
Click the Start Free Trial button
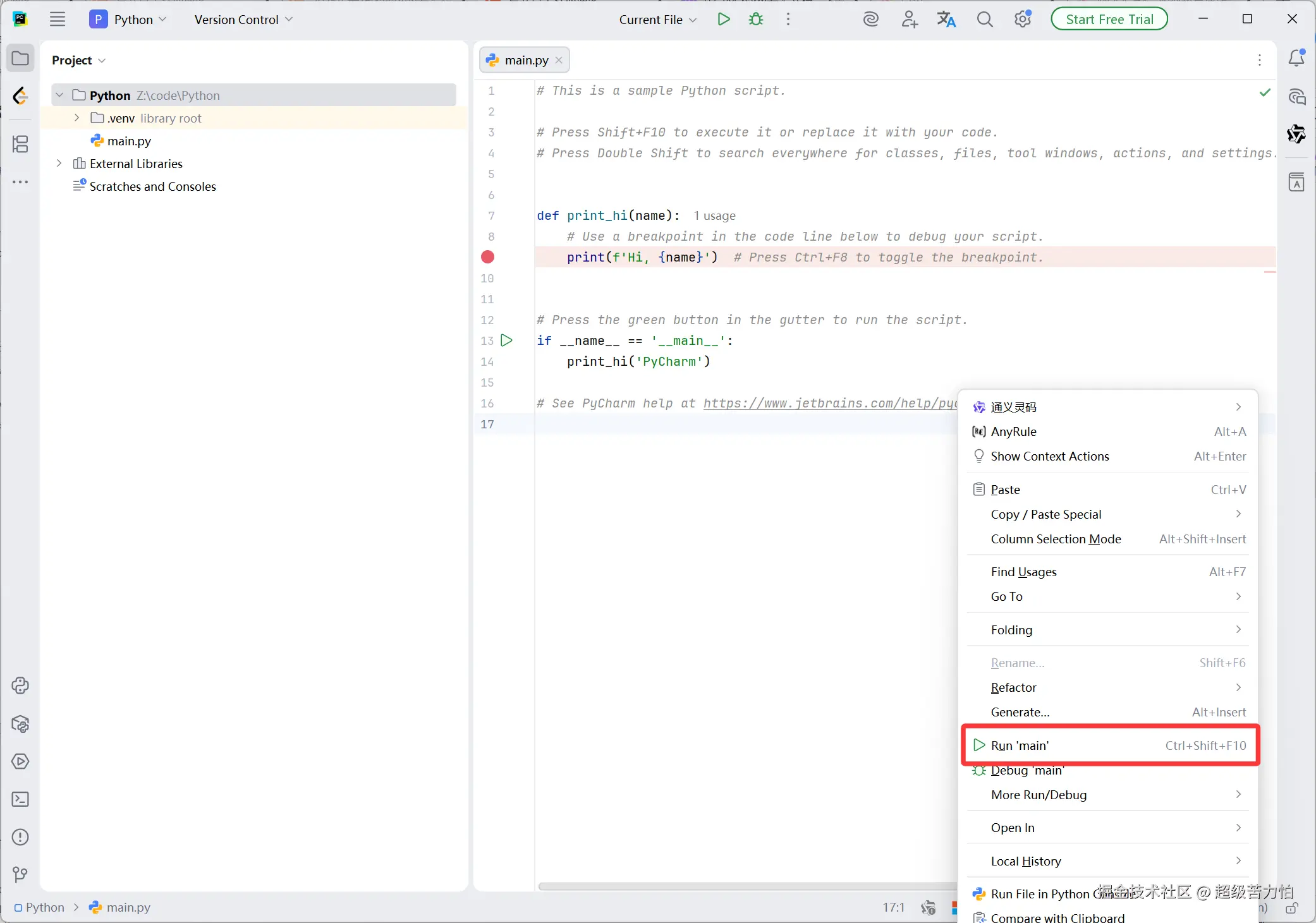tap(1109, 20)
